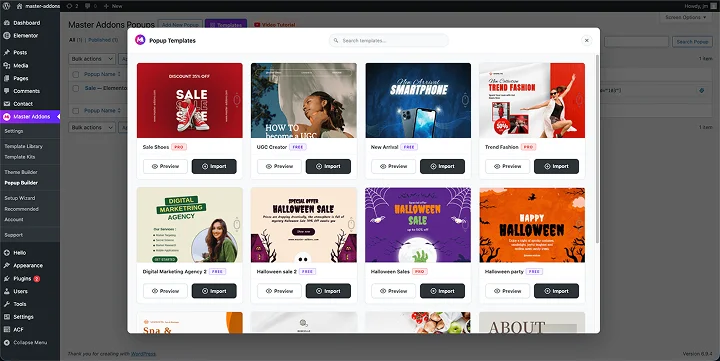Preview the Sale Shoes template
Screen dimensions: 720x361
tap(165, 166)
